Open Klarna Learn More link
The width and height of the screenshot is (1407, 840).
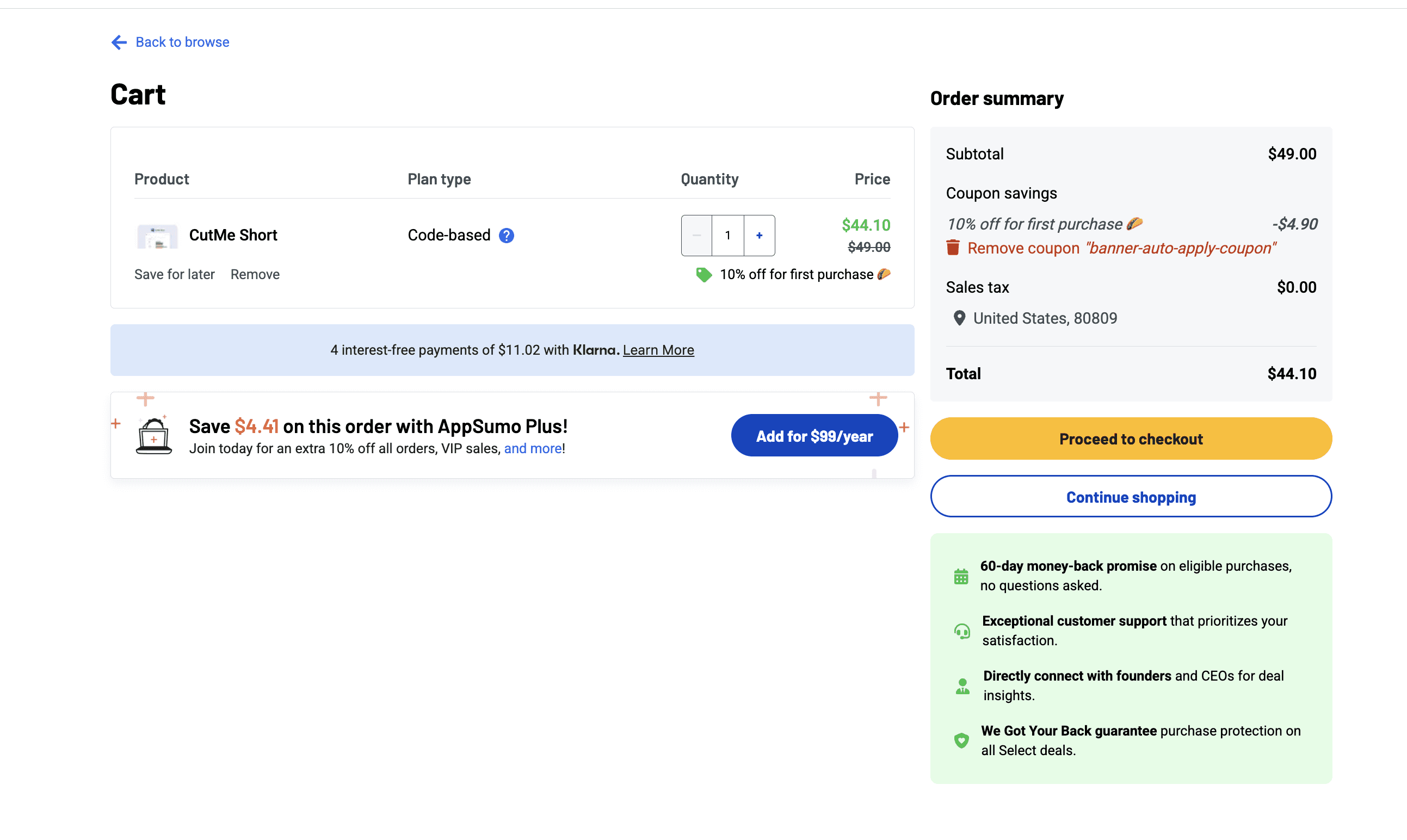[658, 350]
